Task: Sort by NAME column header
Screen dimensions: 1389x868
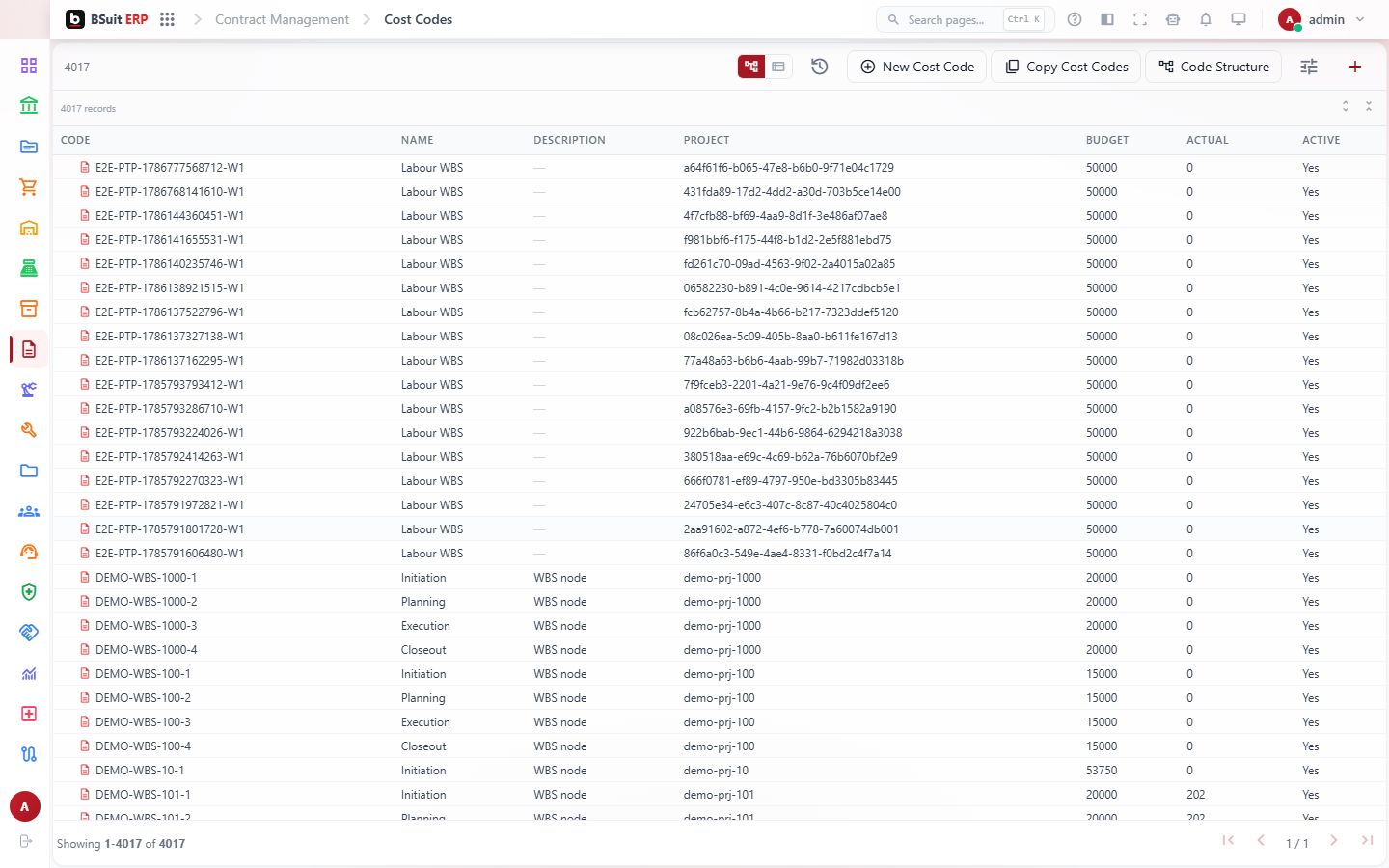Action: [417, 140]
